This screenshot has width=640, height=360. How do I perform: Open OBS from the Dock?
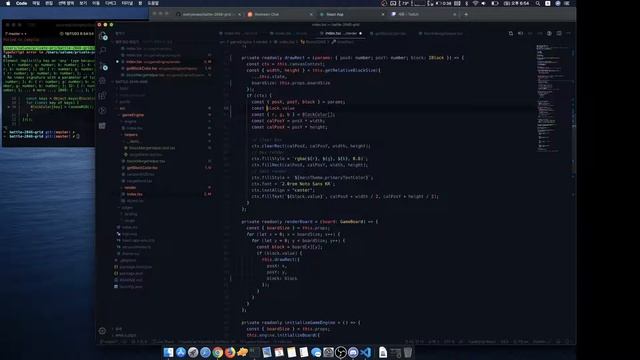[x=341, y=352]
